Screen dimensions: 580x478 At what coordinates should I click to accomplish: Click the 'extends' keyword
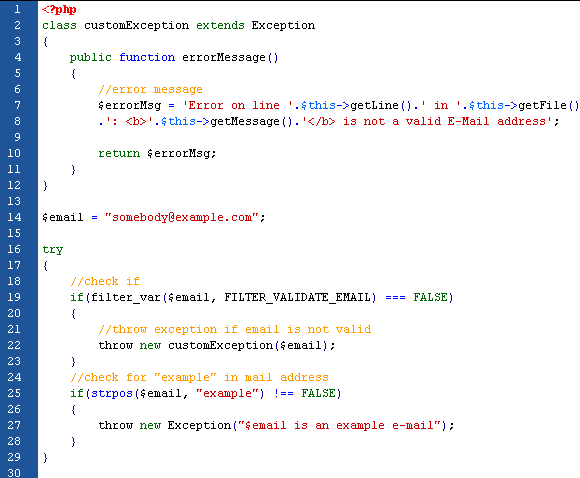pyautogui.click(x=220, y=25)
